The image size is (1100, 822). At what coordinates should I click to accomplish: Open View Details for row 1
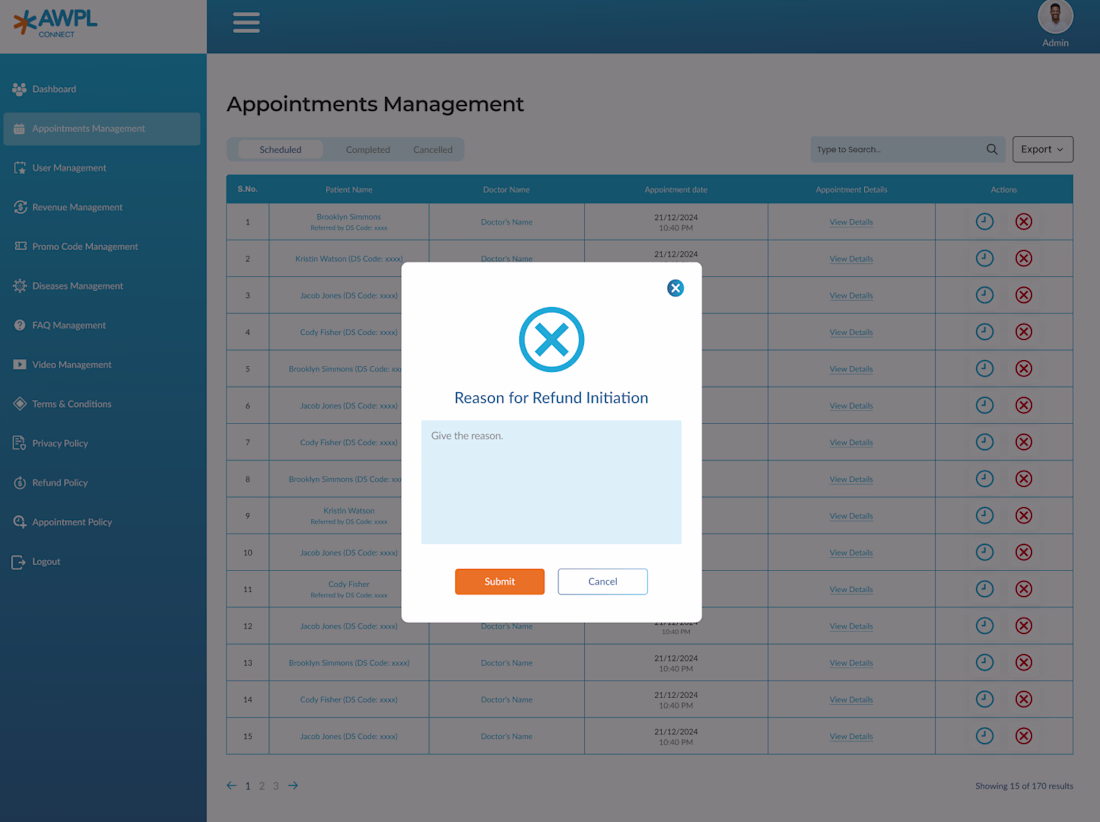click(851, 222)
